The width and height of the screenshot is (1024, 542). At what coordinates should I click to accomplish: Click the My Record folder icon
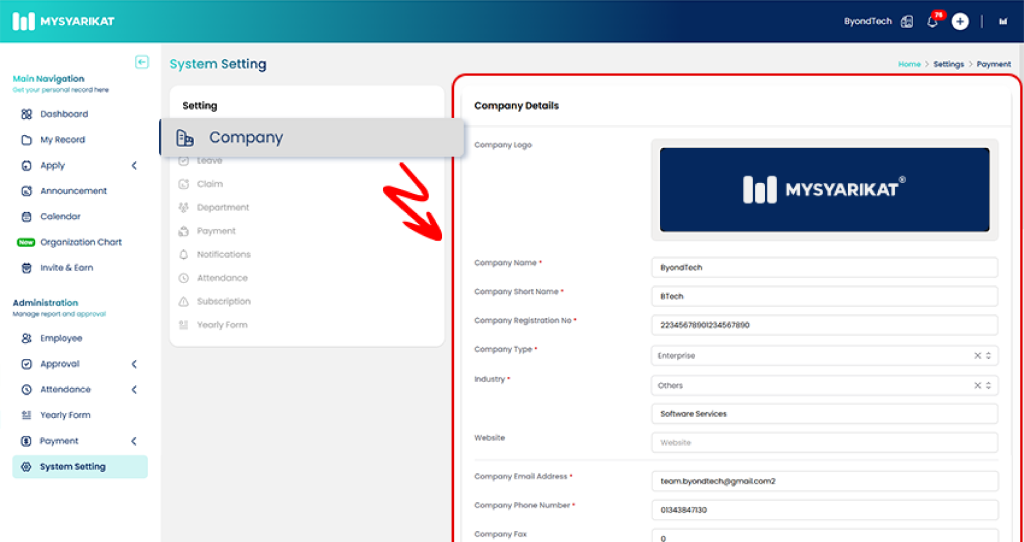tap(26, 140)
